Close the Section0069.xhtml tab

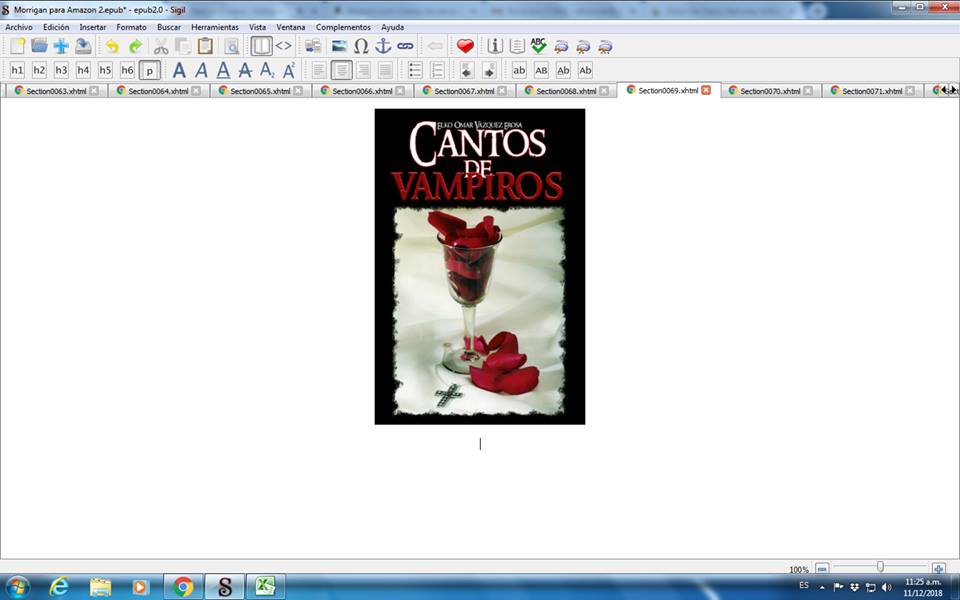tap(706, 90)
